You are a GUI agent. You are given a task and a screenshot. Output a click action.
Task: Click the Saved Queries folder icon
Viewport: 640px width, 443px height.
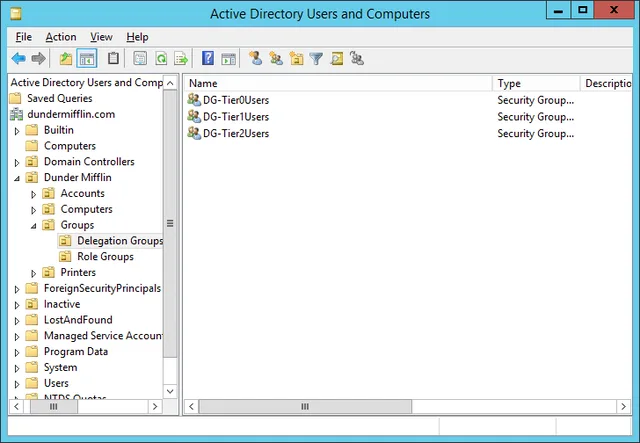[16, 98]
